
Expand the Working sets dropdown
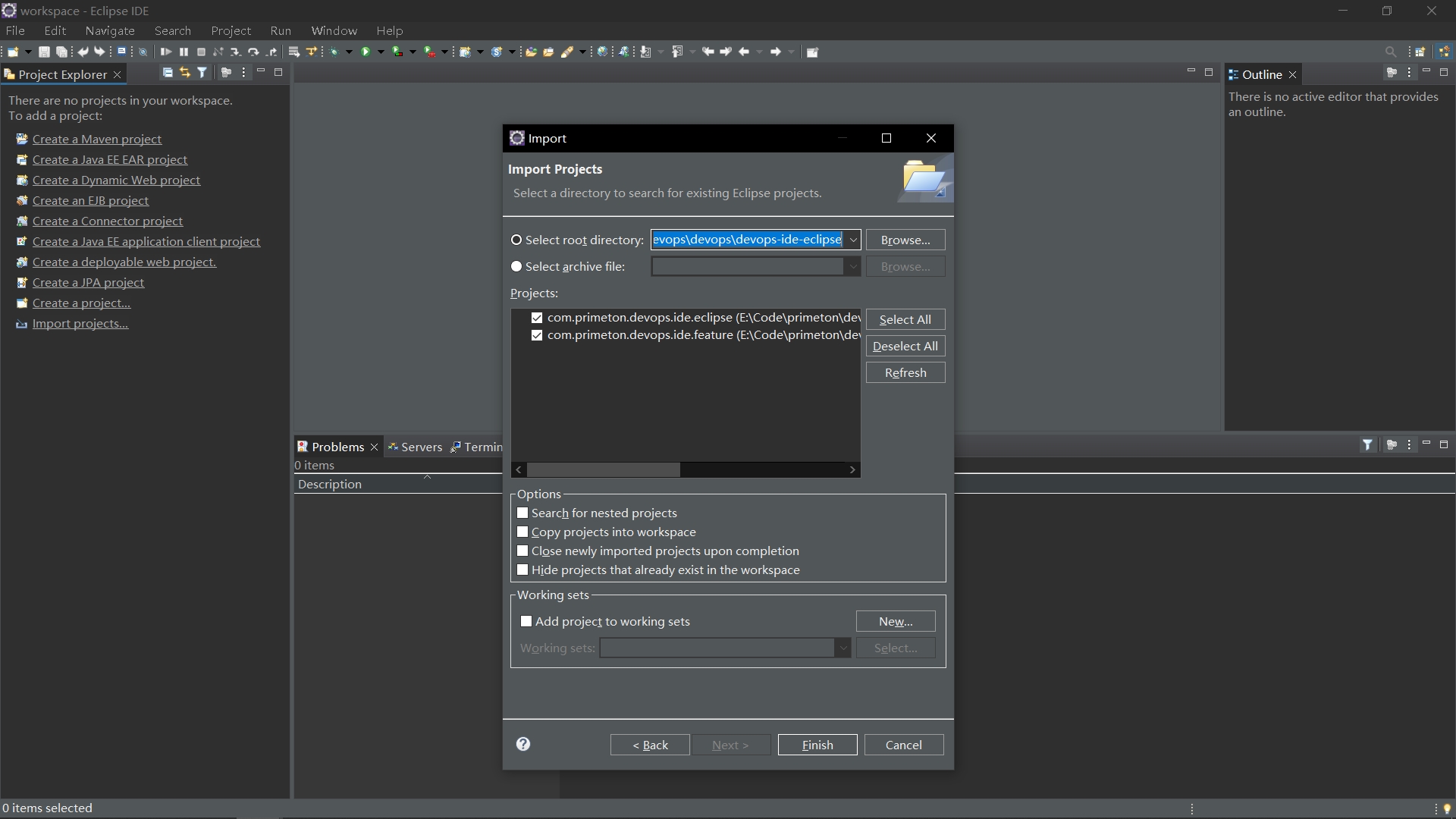(x=843, y=648)
